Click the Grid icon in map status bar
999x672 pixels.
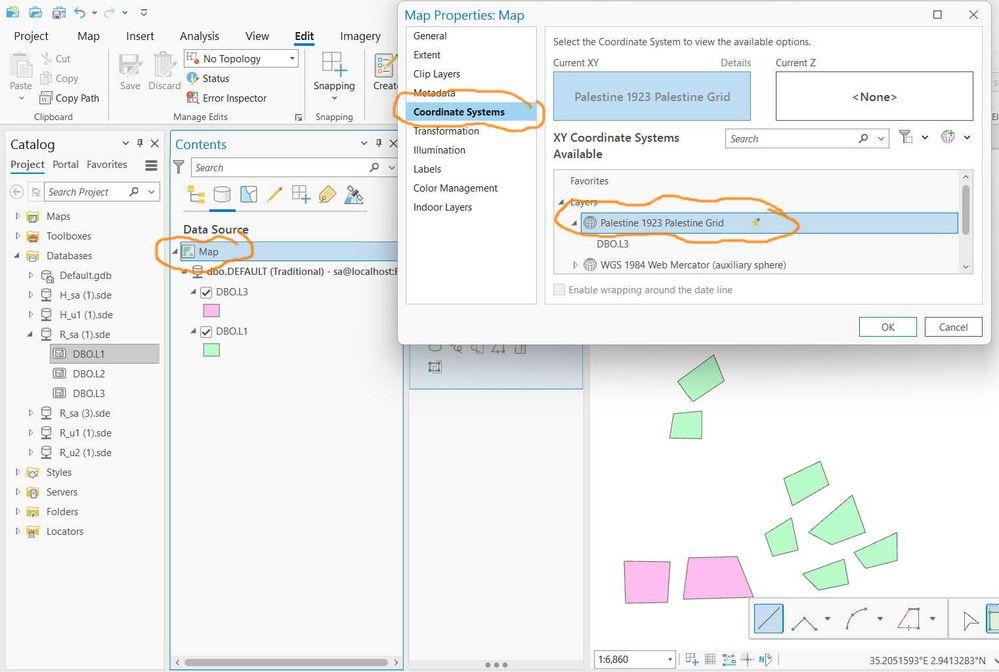[710, 659]
